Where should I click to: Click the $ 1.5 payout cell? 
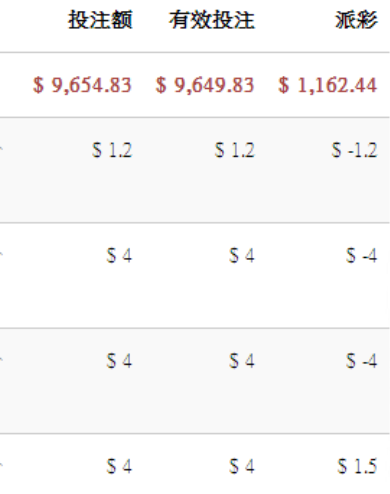pyautogui.click(x=357, y=466)
